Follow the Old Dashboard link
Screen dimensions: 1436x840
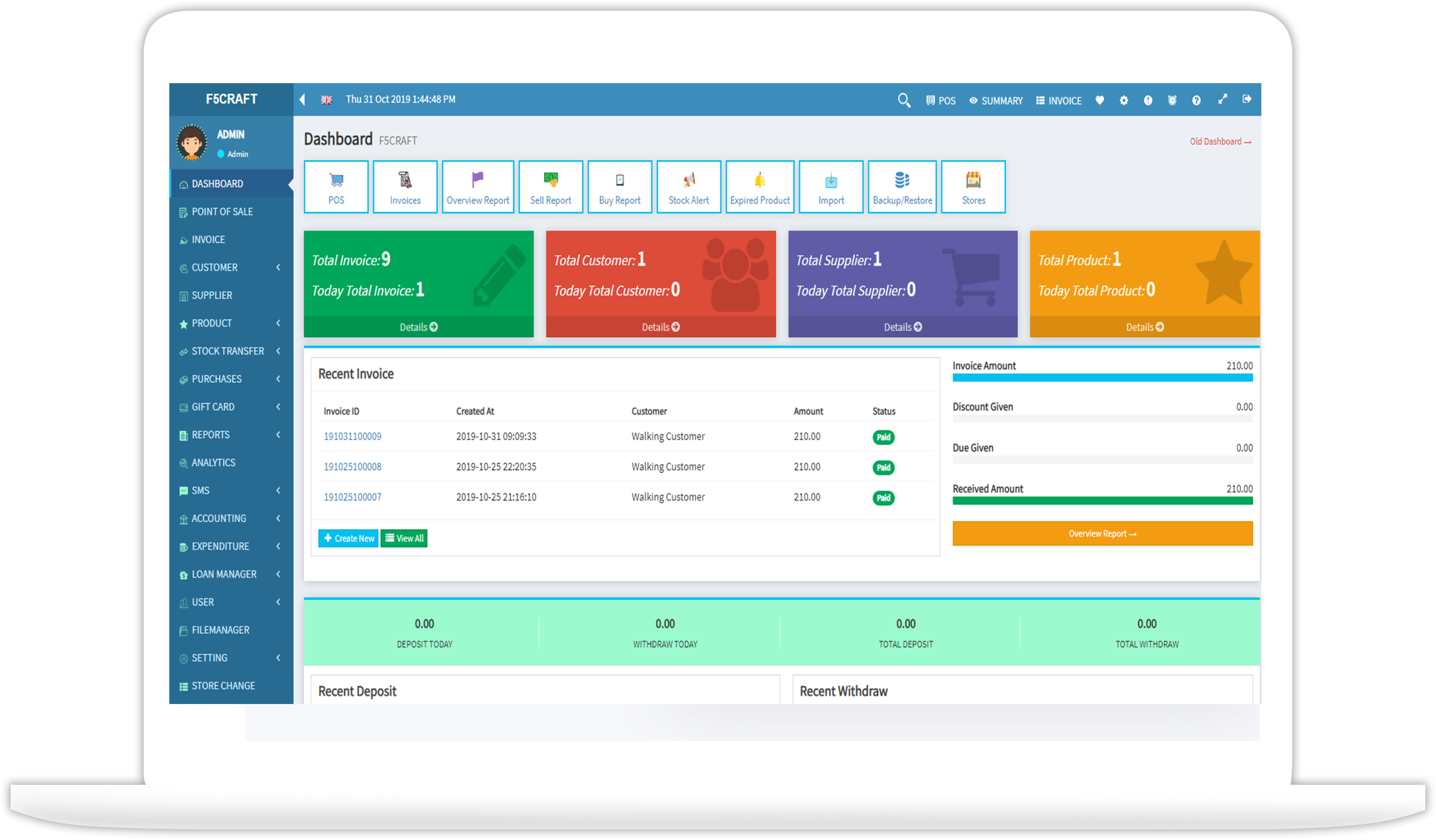click(x=1220, y=141)
